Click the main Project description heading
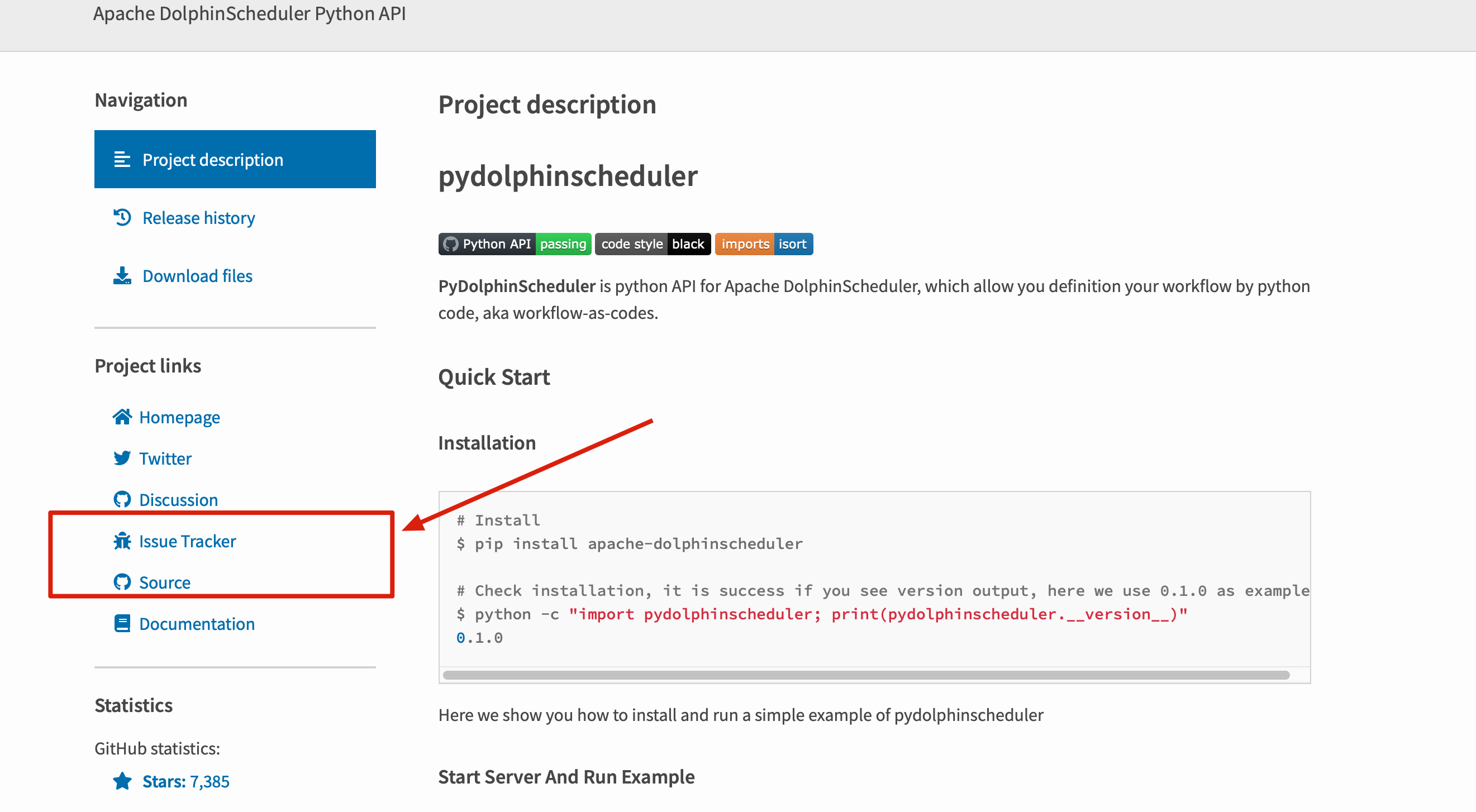The height and width of the screenshot is (812, 1476). coord(547,104)
